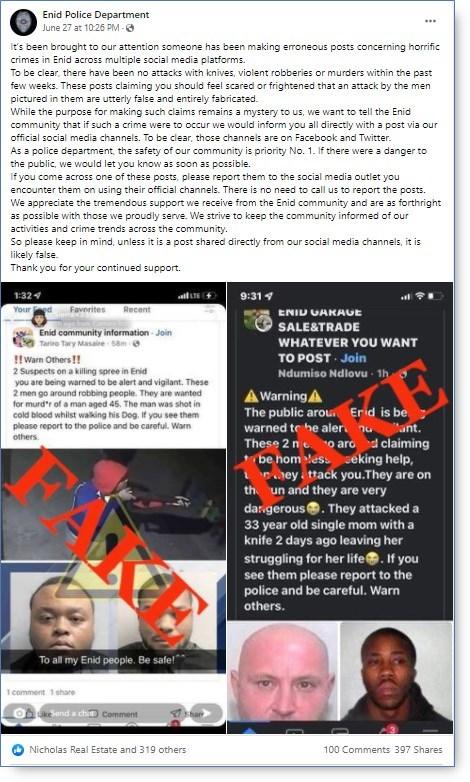Open the left fake-post screenshot image
Image resolution: width=470 pixels, height=782 pixels.
(x=113, y=508)
